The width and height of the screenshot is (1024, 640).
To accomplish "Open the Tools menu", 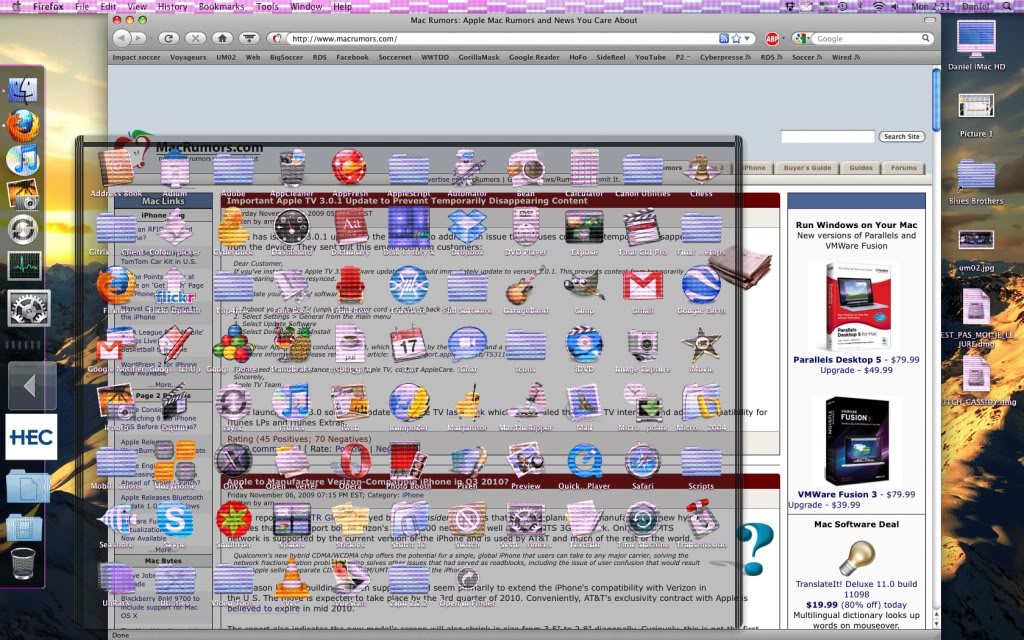I will click(x=266, y=7).
